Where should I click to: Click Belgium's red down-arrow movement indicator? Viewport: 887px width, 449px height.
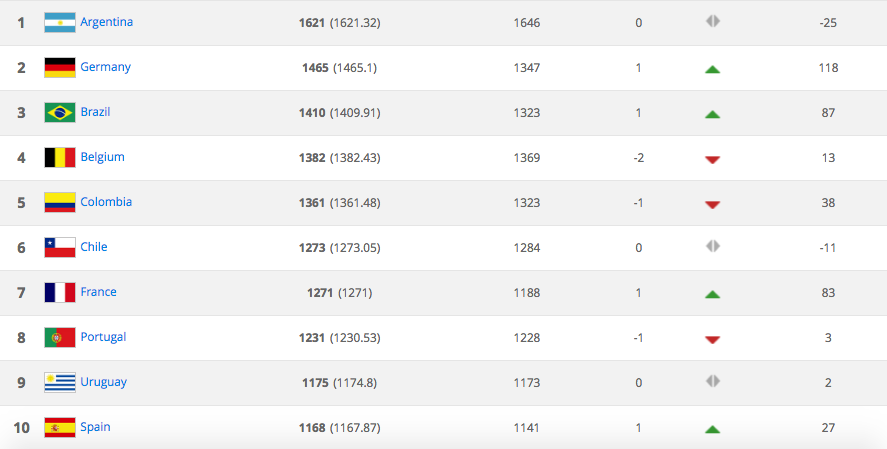point(712,159)
